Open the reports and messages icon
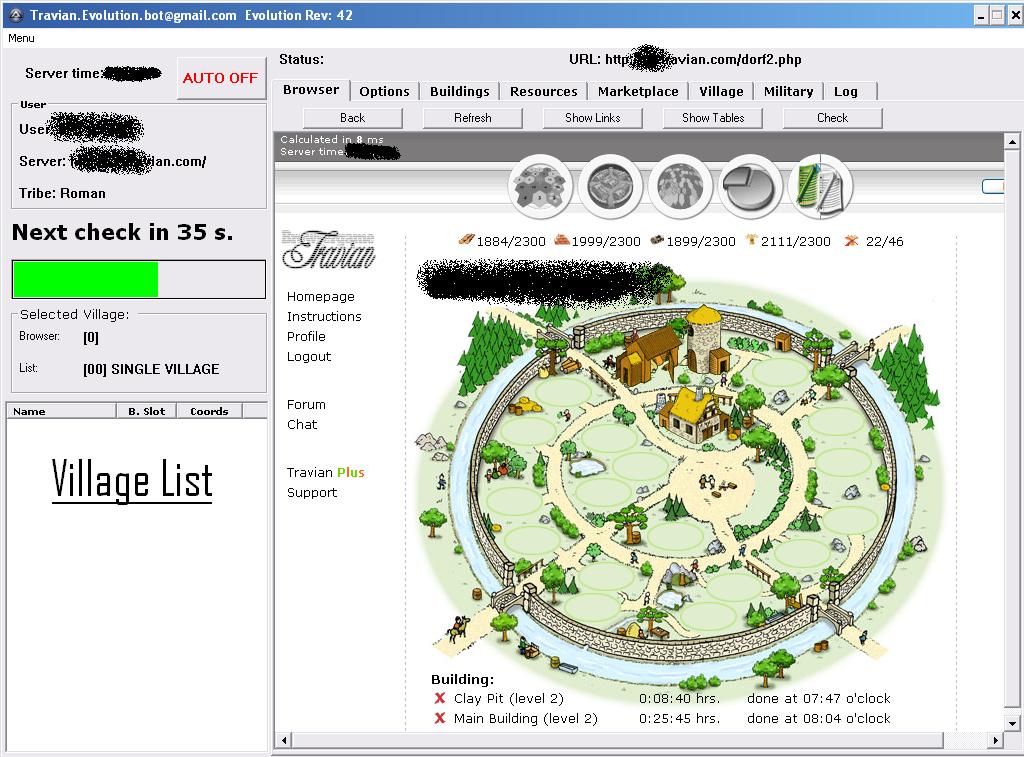This screenshot has height=757, width=1026. [819, 186]
